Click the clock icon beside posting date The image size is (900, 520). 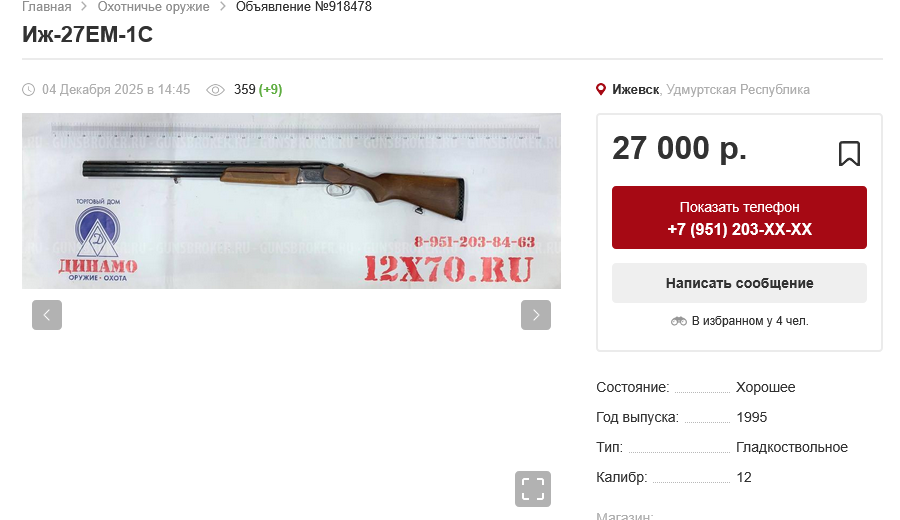[29, 90]
